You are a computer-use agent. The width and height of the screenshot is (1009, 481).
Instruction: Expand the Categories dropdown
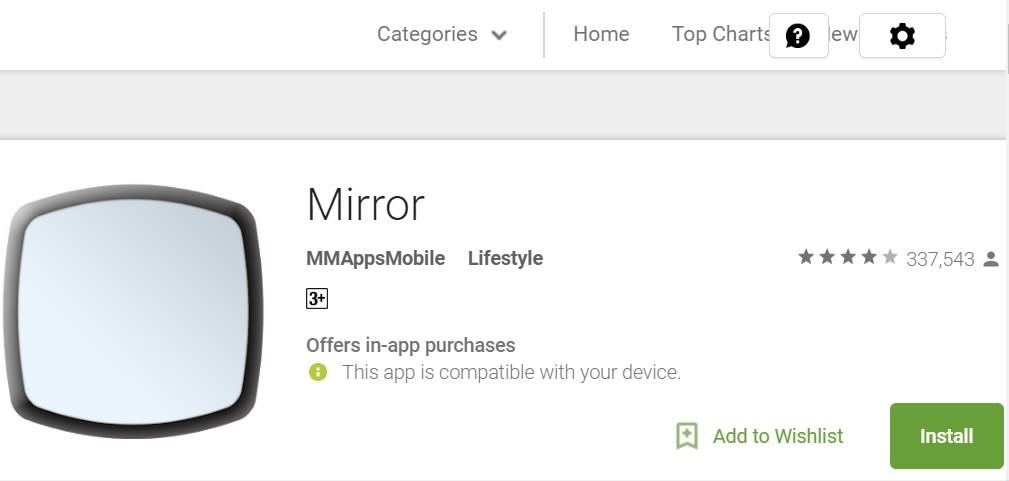pos(442,34)
